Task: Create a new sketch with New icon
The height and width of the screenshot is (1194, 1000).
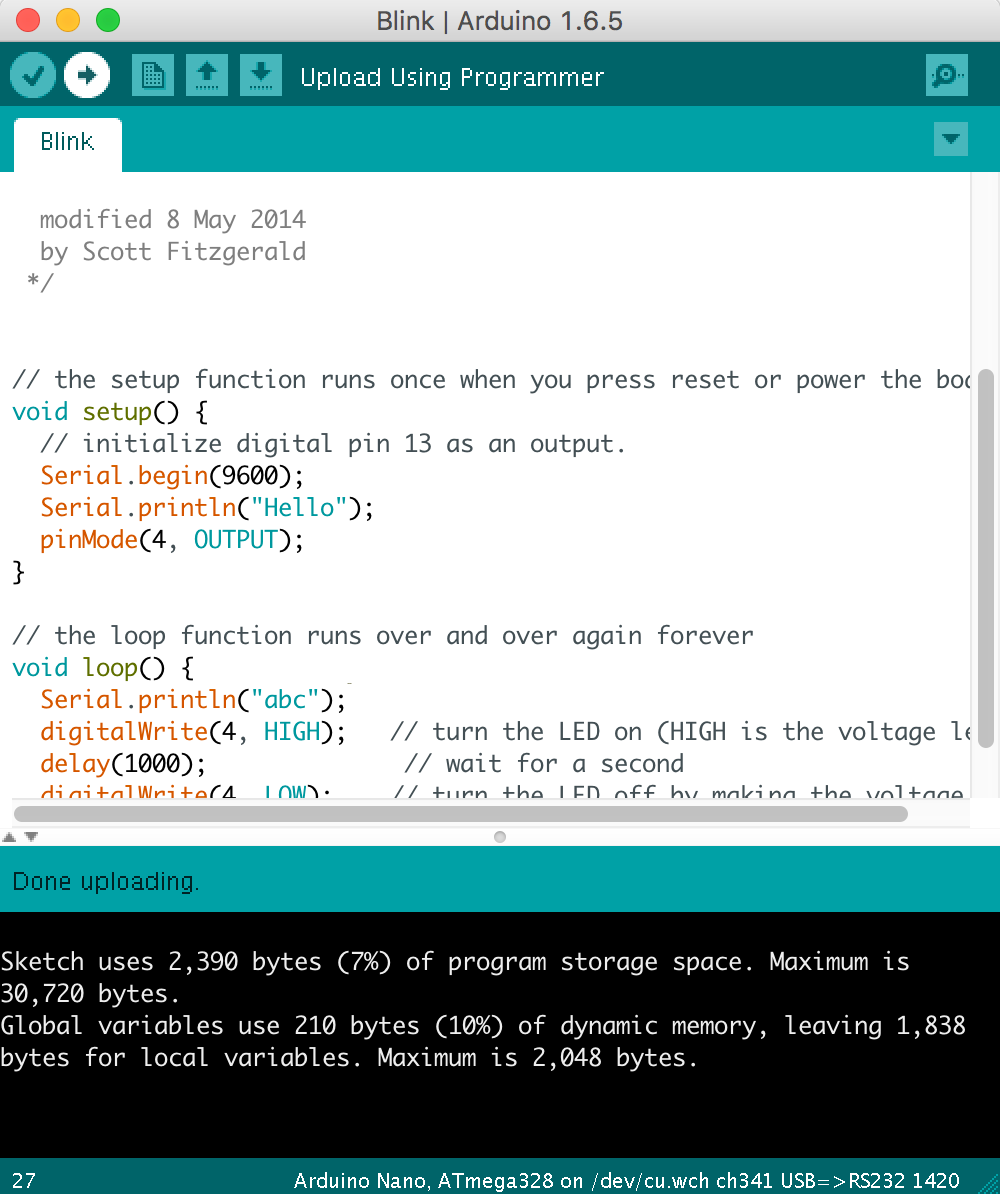Action: coord(152,75)
